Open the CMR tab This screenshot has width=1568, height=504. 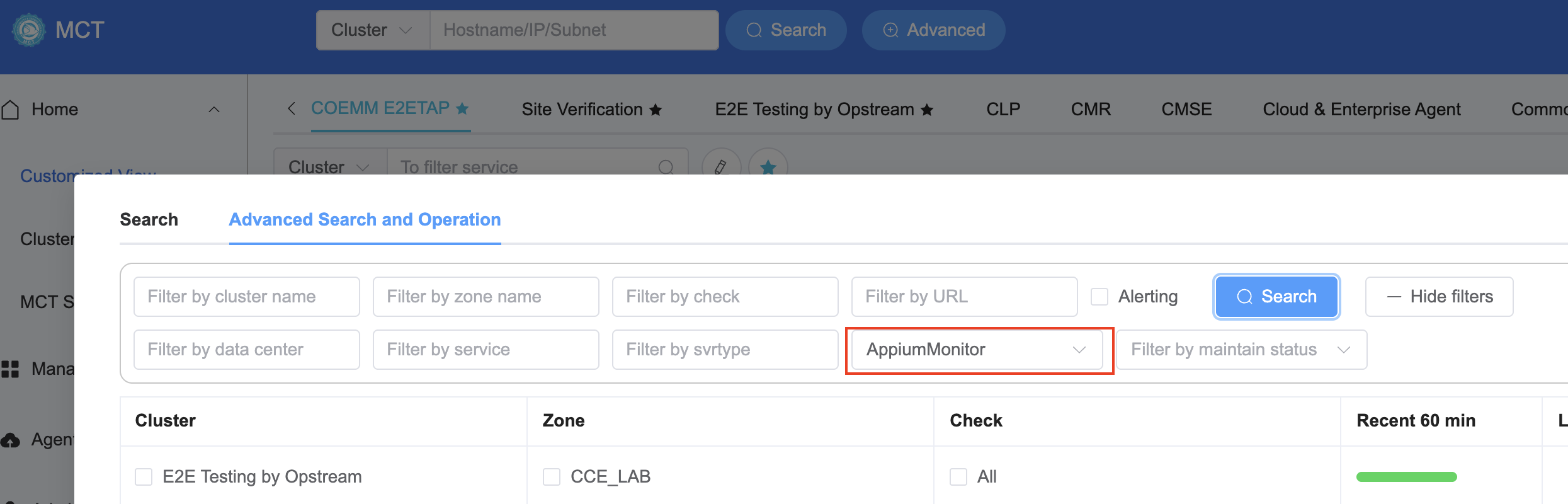1091,110
